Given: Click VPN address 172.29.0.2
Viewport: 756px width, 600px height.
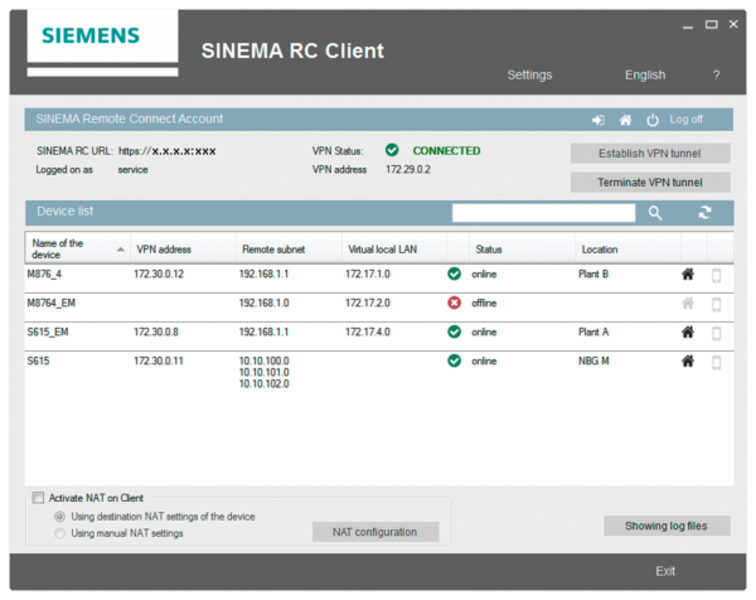Looking at the screenshot, I should click(408, 169).
